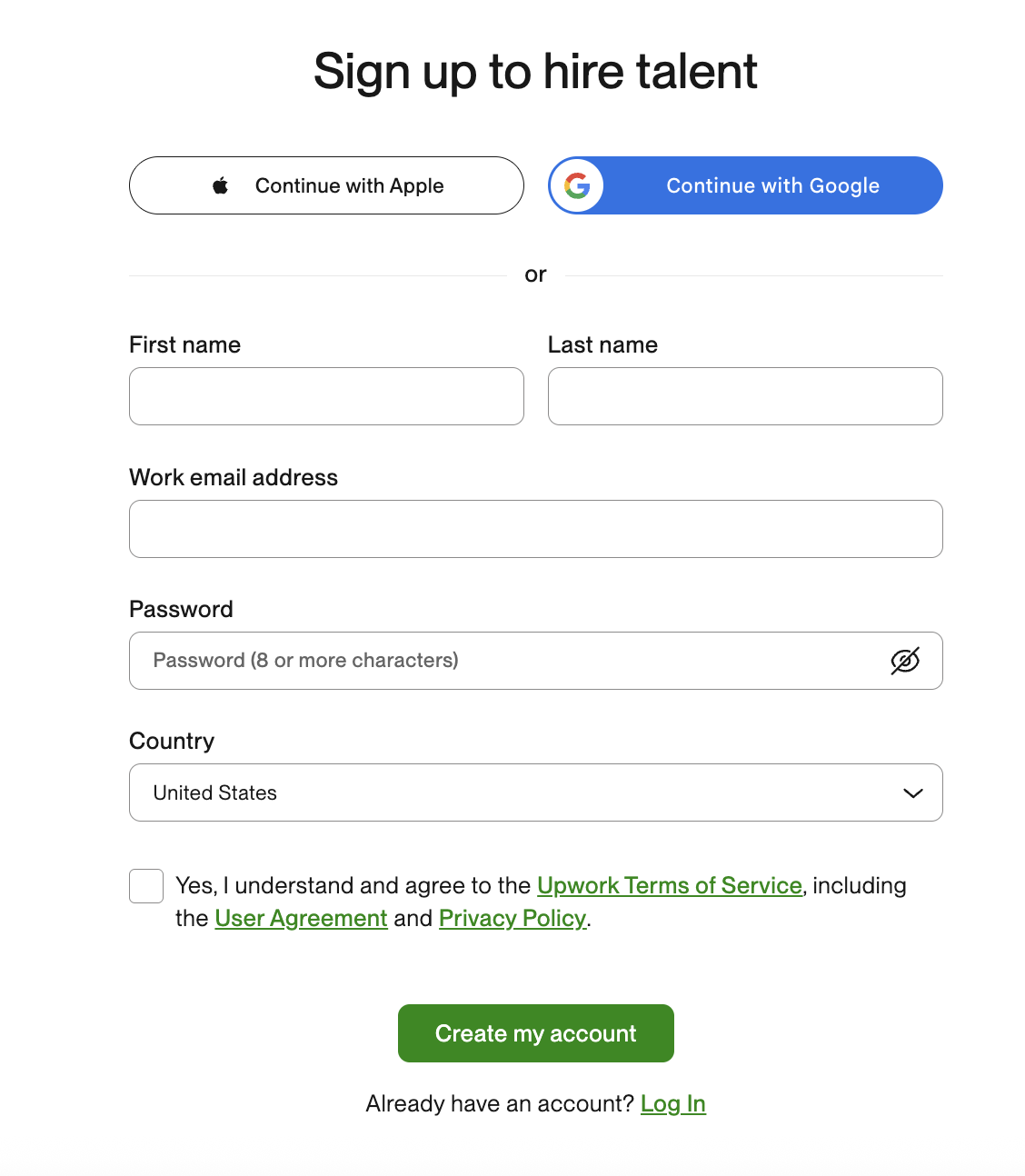Check the Terms of Service agreement checkbox

pos(145,886)
